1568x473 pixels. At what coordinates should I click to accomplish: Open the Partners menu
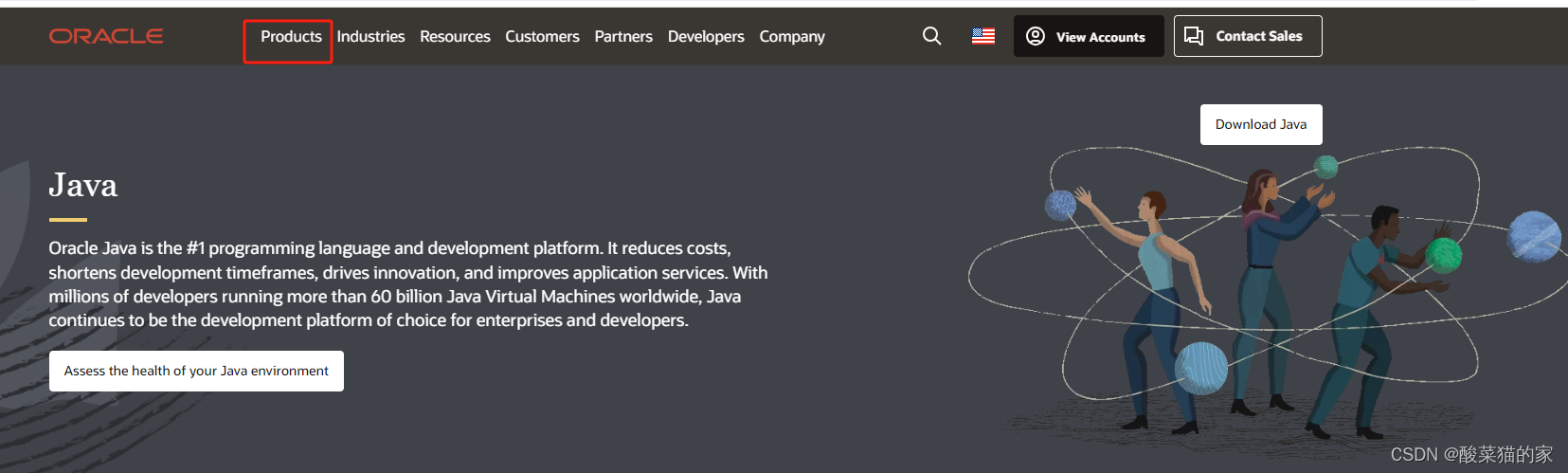[x=623, y=36]
